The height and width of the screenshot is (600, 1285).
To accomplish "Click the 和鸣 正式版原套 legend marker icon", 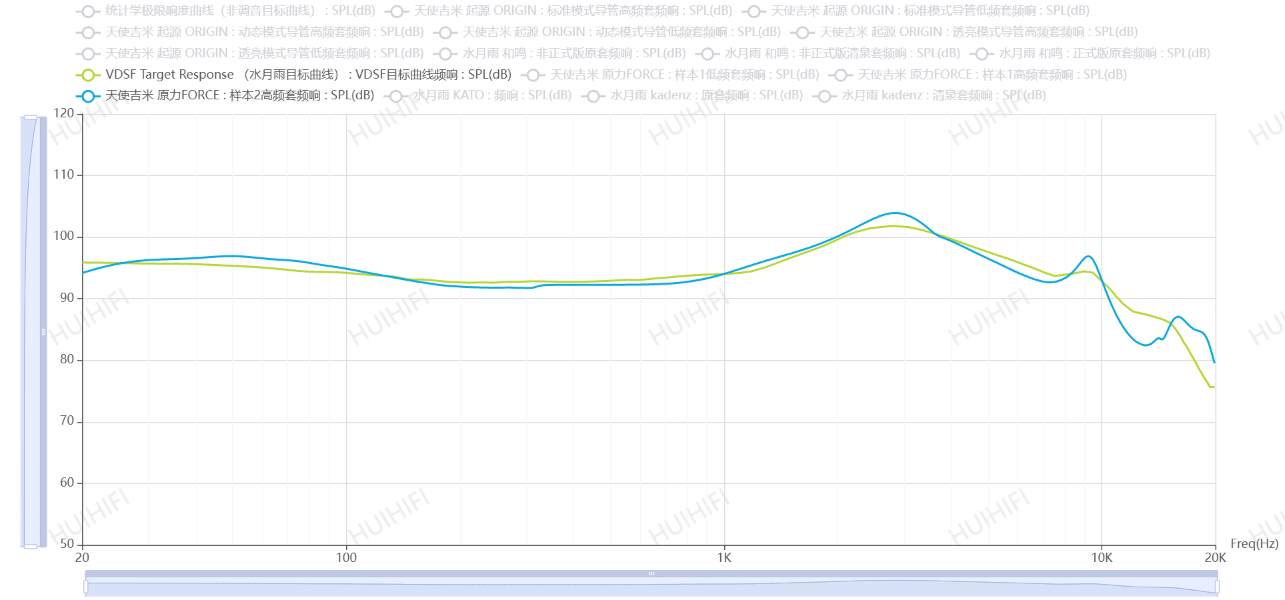I will (x=982, y=53).
